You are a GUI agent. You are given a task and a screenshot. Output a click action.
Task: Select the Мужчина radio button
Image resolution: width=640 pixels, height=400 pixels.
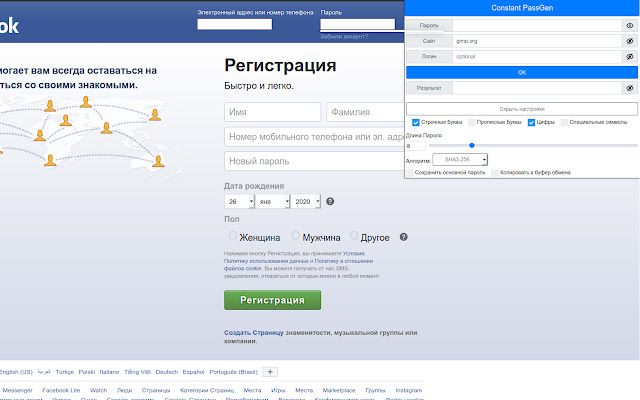(x=296, y=235)
